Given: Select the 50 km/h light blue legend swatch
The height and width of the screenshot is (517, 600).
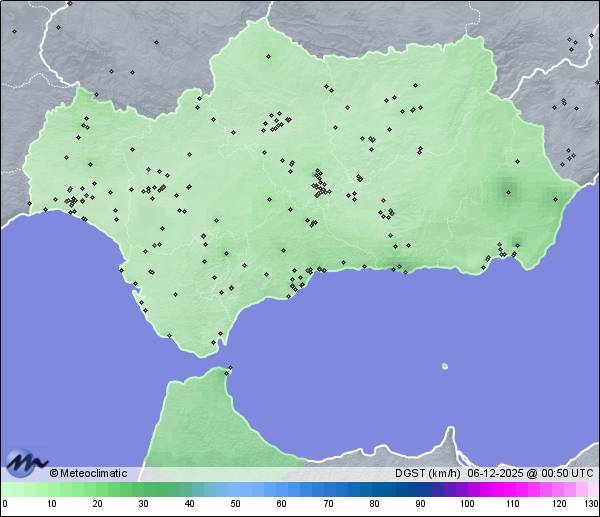Looking at the screenshot, I should coord(236,489).
